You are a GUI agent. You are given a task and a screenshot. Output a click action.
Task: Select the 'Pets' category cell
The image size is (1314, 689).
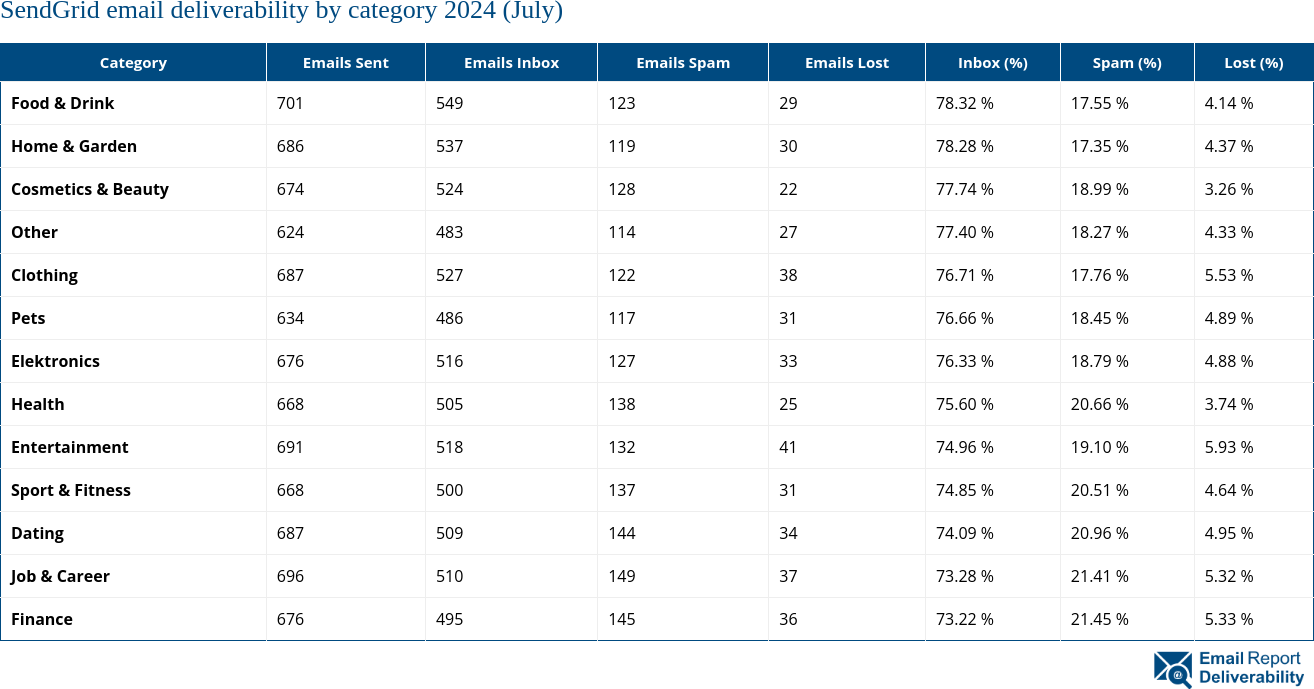pos(134,318)
